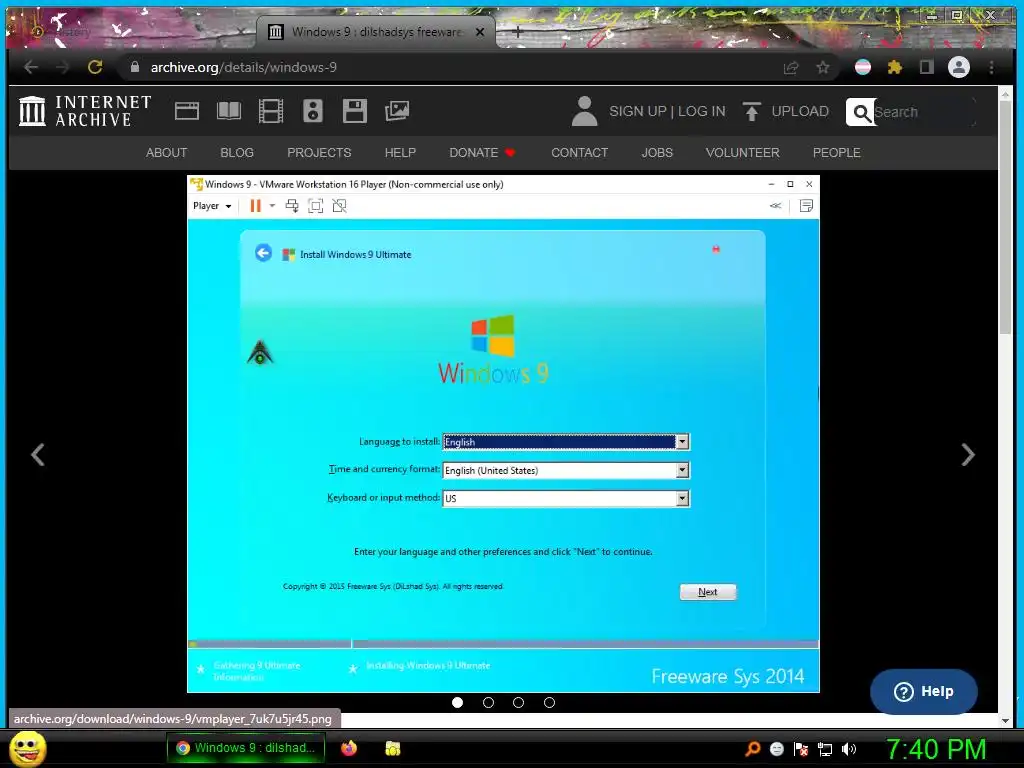Click the user avatar icon
Screen dimensions: 1024x768
click(584, 111)
